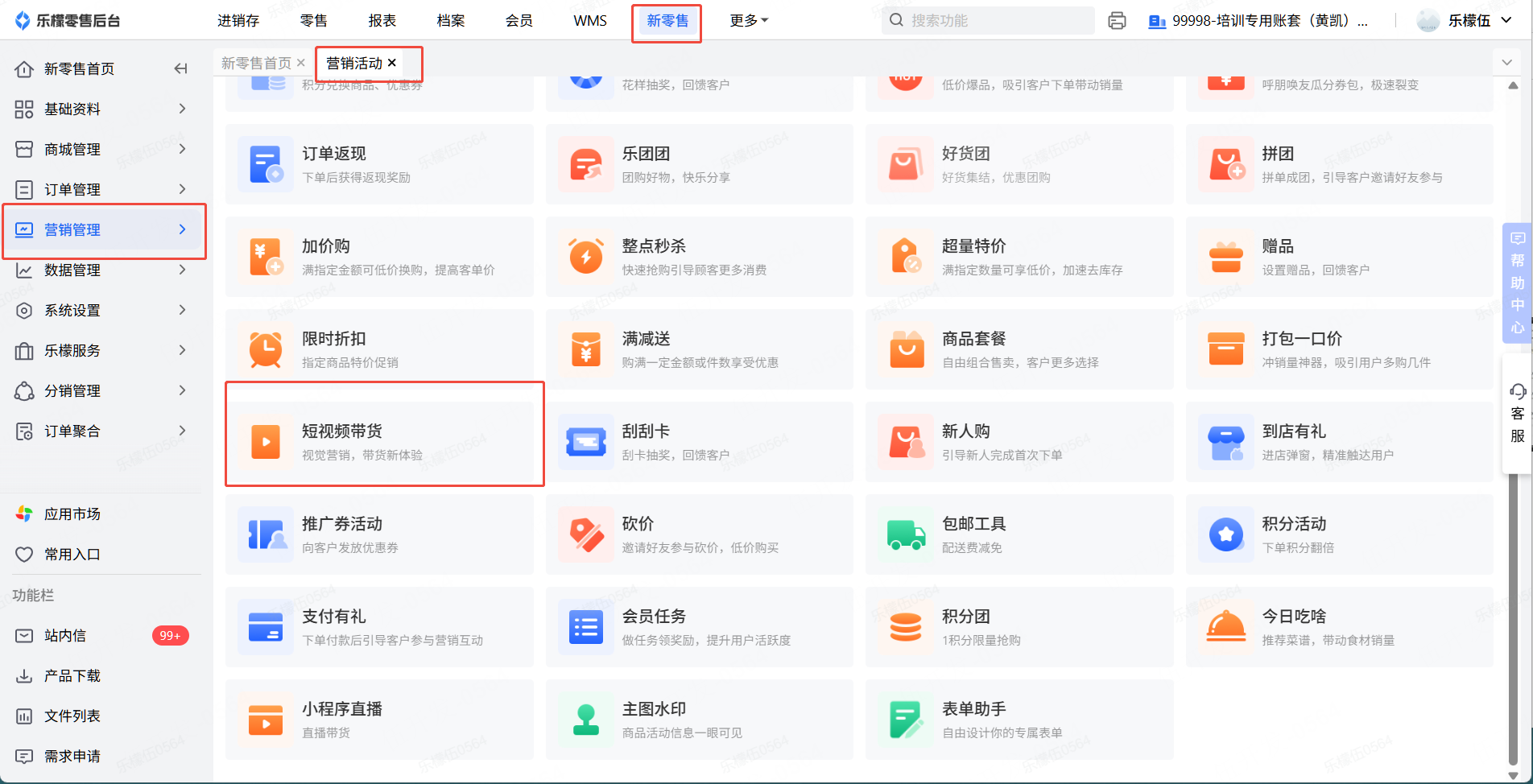
Task: Open the 包邮工具 truck icon
Action: coord(906,534)
